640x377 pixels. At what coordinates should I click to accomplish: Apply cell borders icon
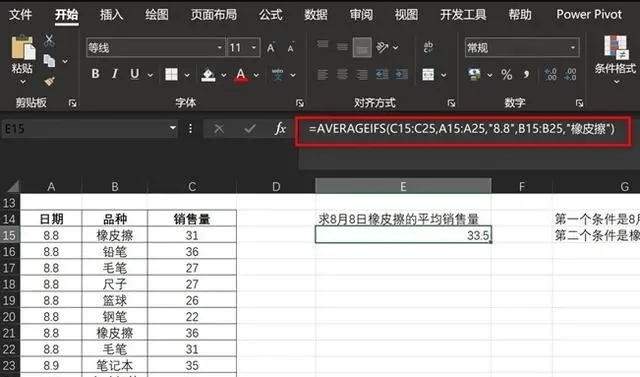pos(171,74)
